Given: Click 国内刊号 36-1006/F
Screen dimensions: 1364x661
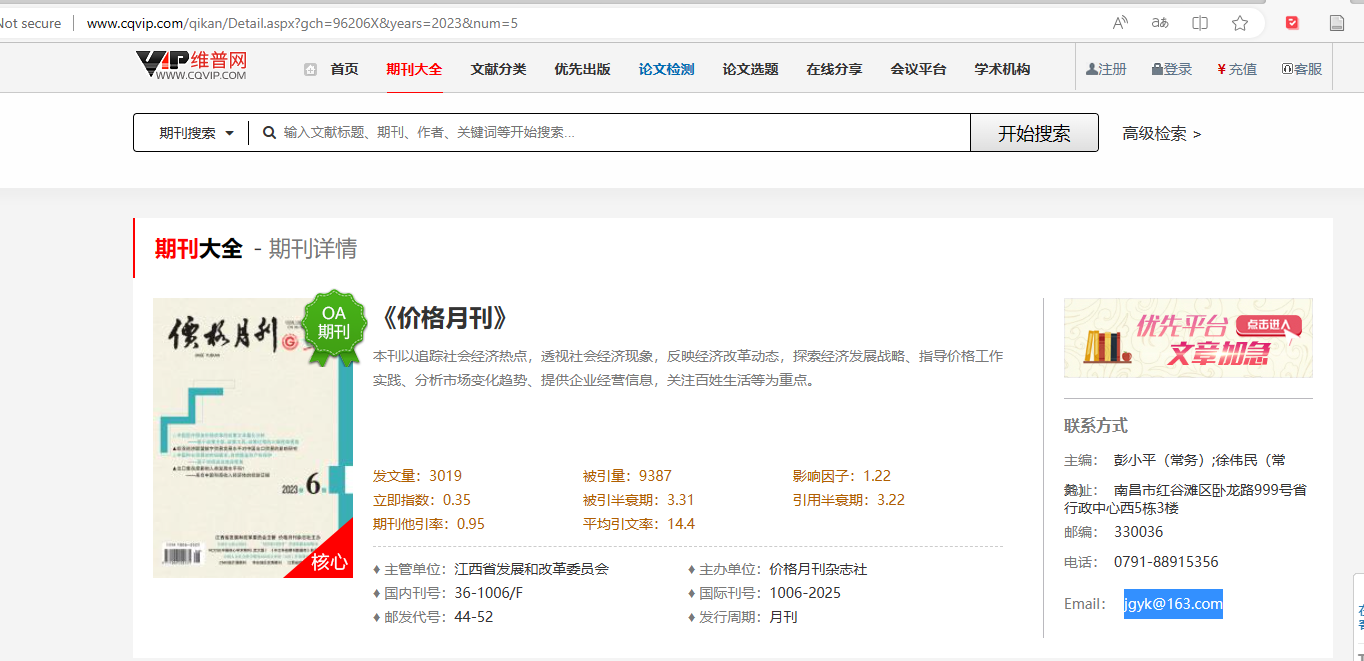Looking at the screenshot, I should tap(488, 593).
